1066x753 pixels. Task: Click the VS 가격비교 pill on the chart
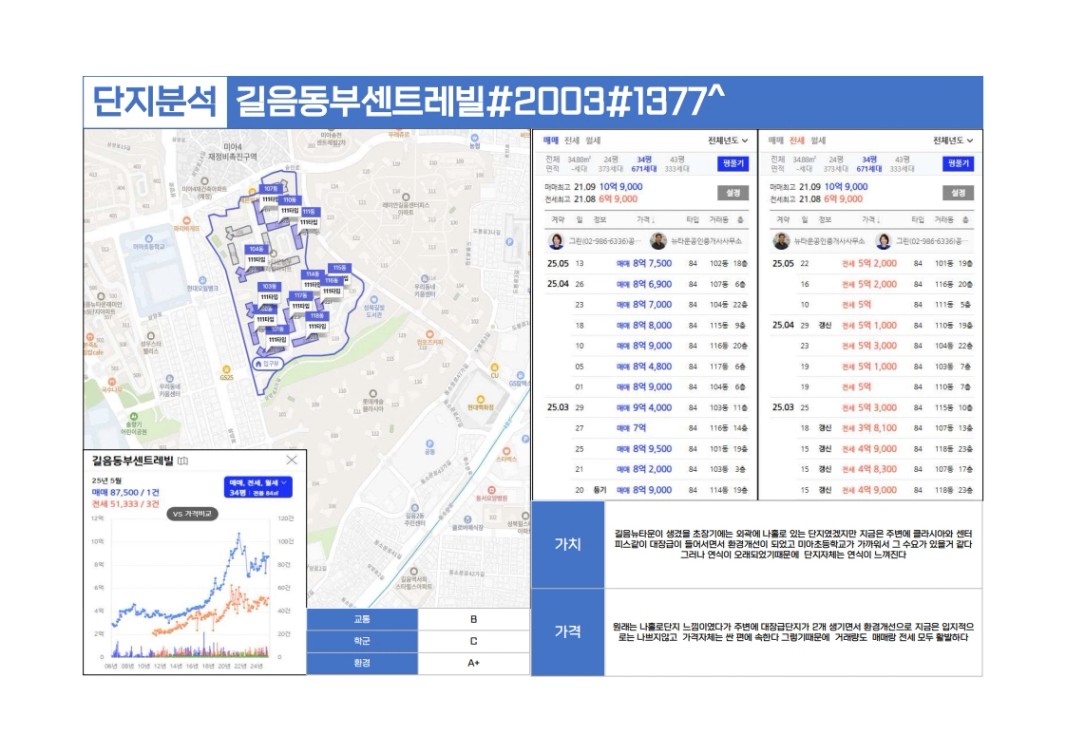(190, 514)
